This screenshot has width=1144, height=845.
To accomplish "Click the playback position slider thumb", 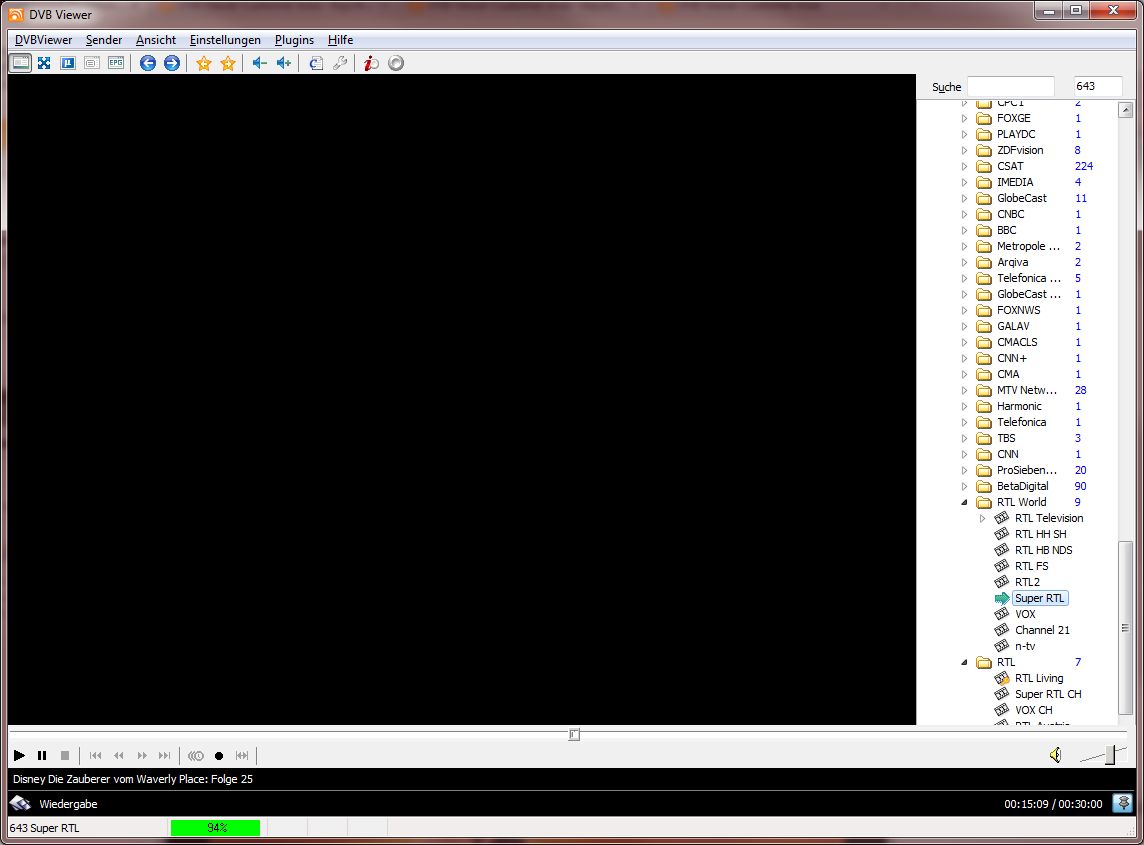I will 574,734.
